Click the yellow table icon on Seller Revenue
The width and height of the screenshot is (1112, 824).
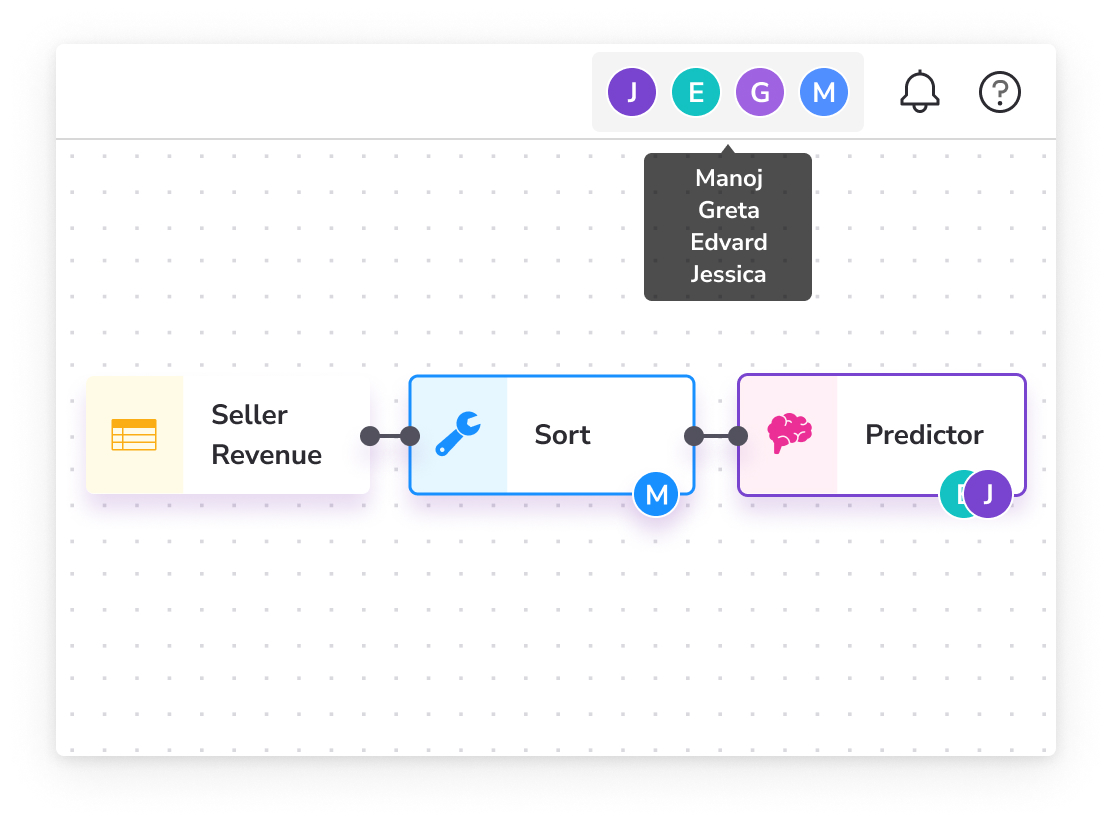click(134, 435)
